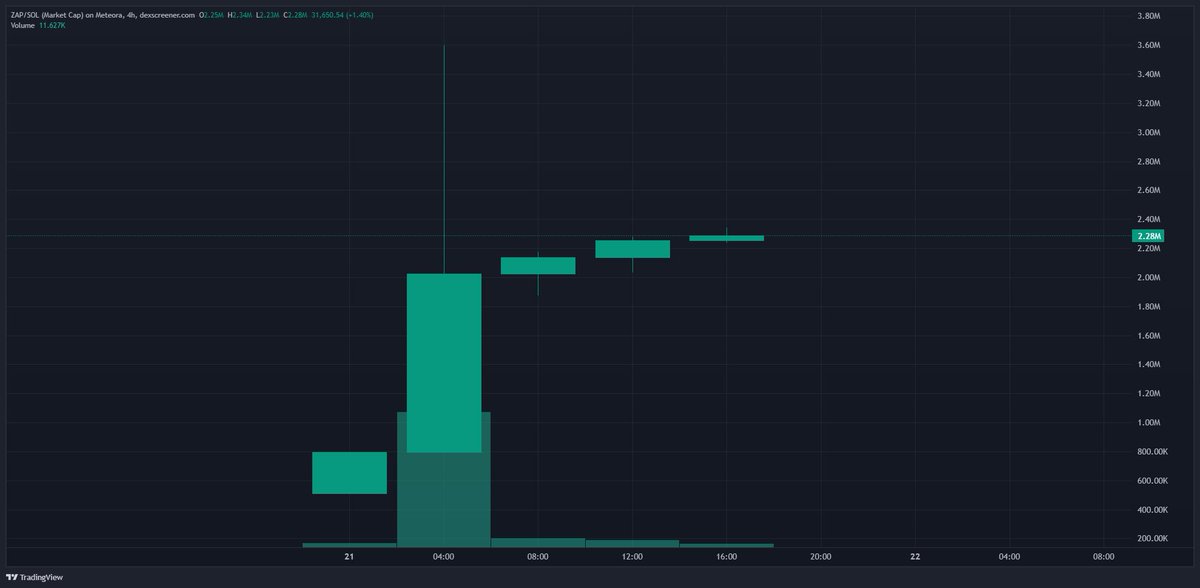Click the volume value 11.627K

click(x=52, y=27)
